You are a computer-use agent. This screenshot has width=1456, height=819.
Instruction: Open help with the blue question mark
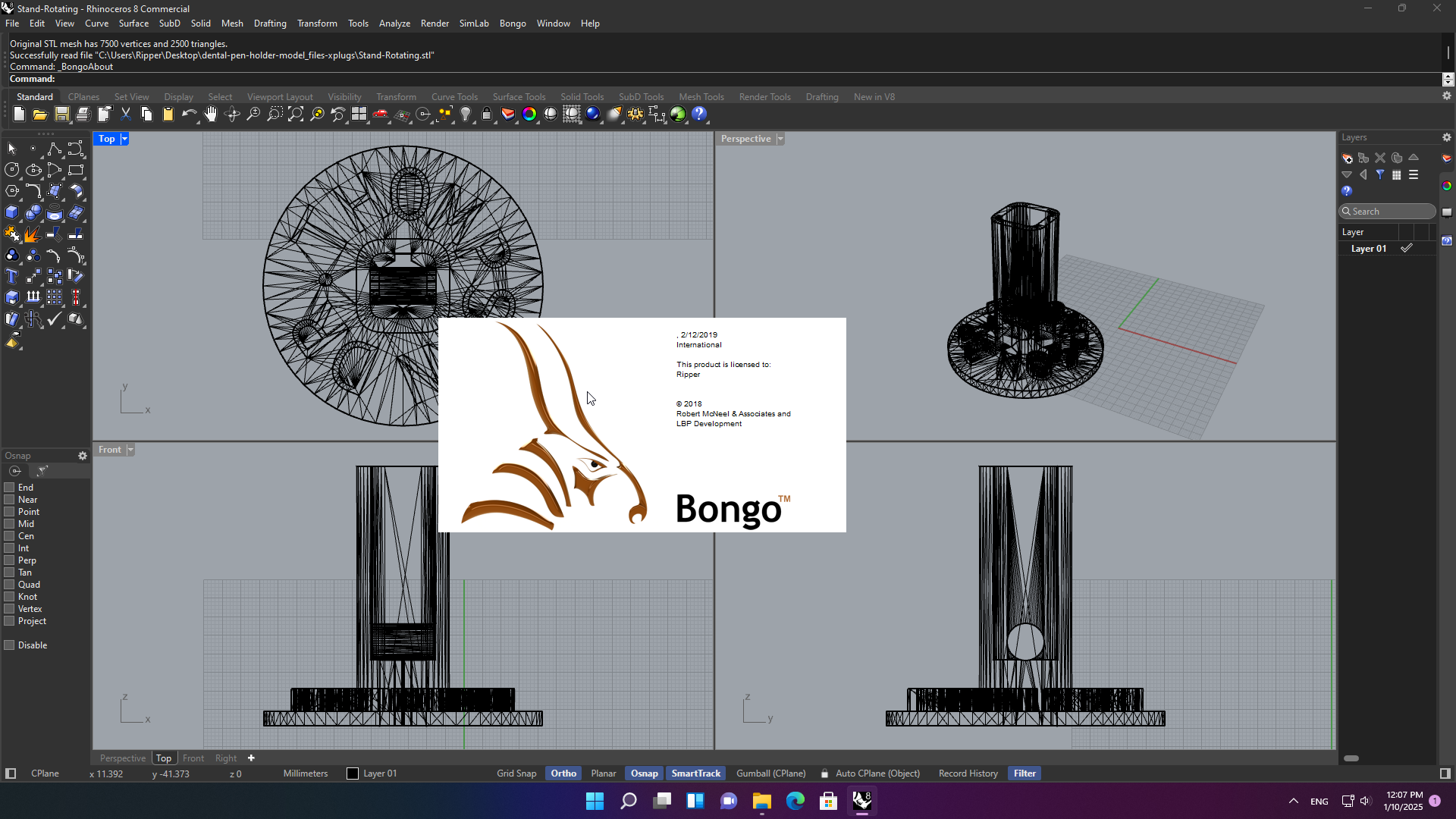pyautogui.click(x=699, y=115)
